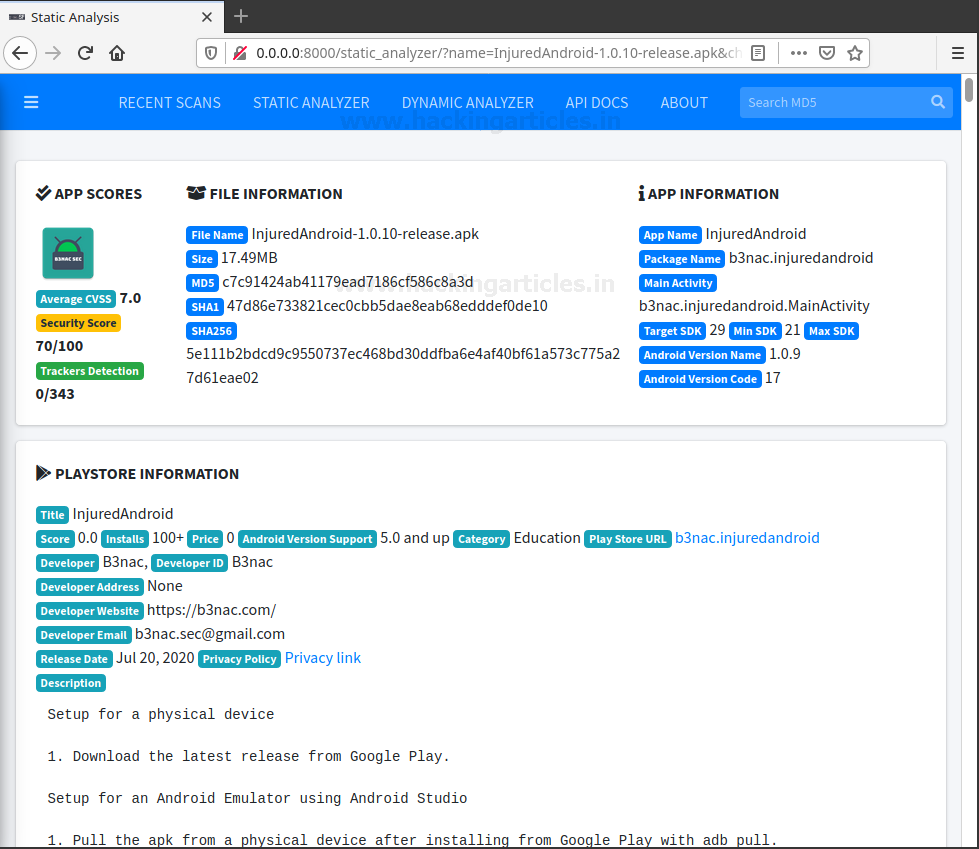979x849 pixels.
Task: Toggle reader view icon in address bar
Action: [x=758, y=53]
